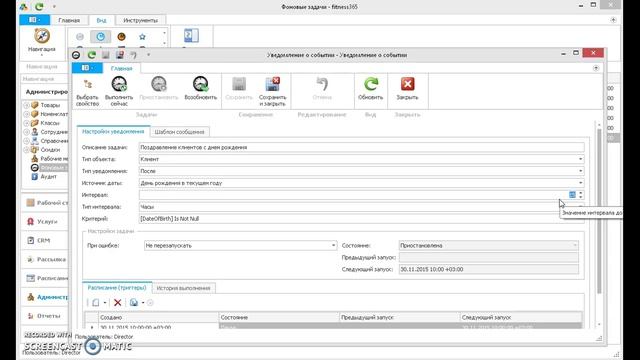Click the blue panel layout icon in main ribbon
Image resolution: width=640 pixels, height=360 pixels.
pyautogui.click(x=191, y=36)
